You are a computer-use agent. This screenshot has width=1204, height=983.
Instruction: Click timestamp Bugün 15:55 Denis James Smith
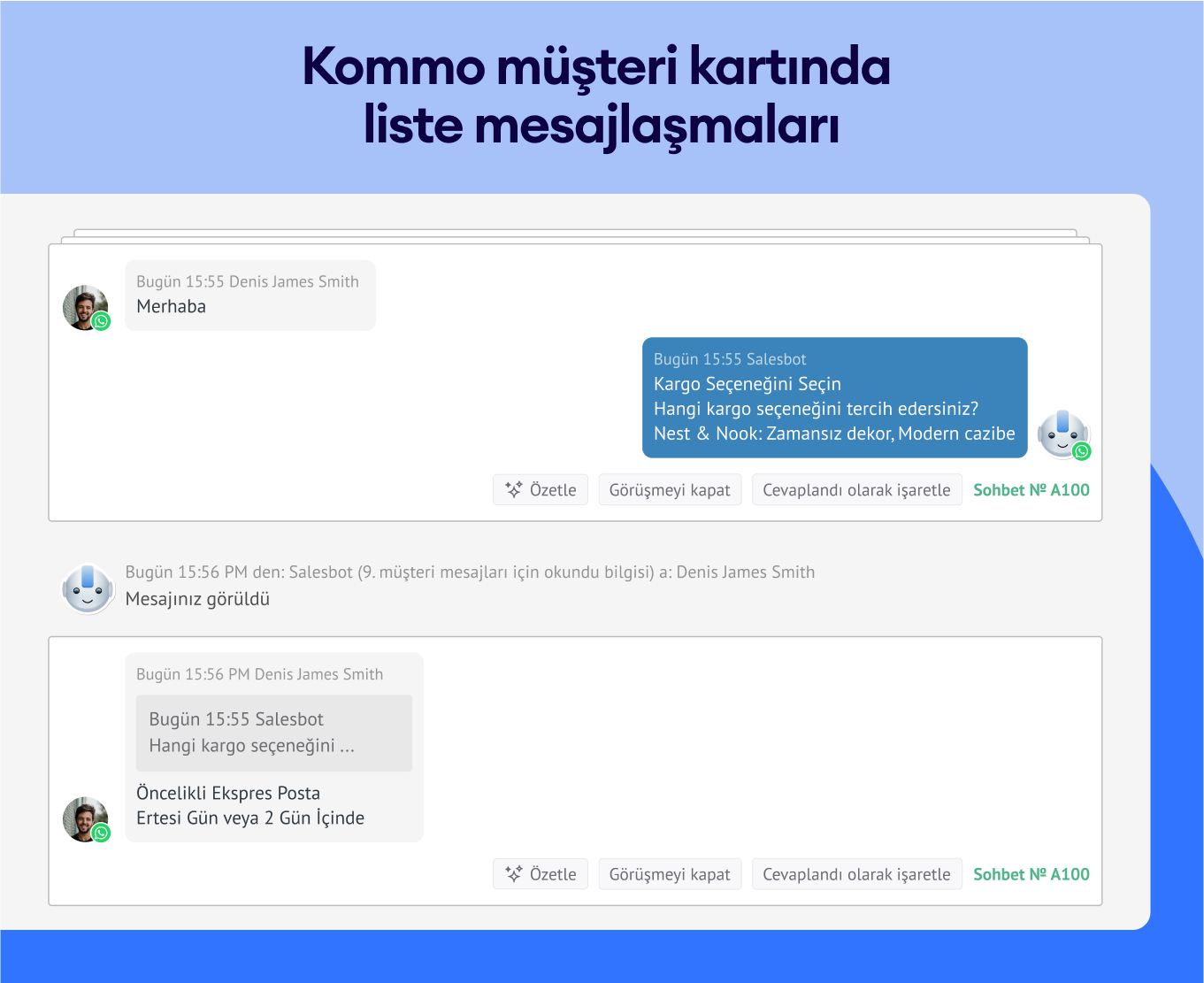[x=248, y=281]
